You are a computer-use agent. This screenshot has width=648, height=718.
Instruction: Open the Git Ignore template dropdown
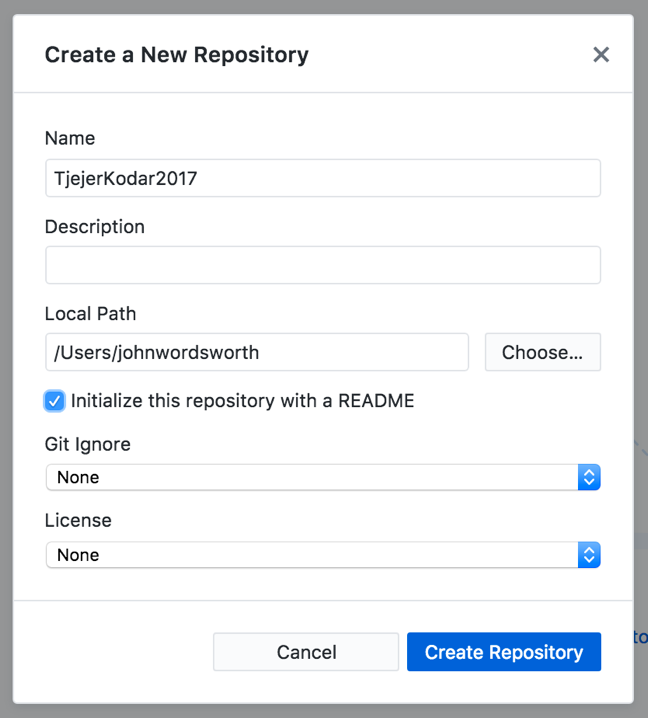(312, 477)
